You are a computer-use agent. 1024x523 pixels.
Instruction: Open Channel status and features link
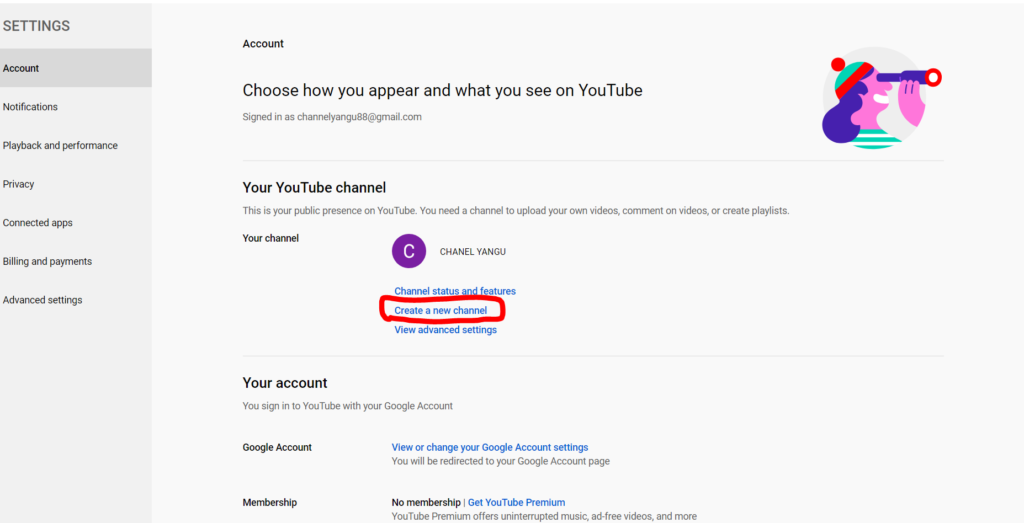(455, 291)
